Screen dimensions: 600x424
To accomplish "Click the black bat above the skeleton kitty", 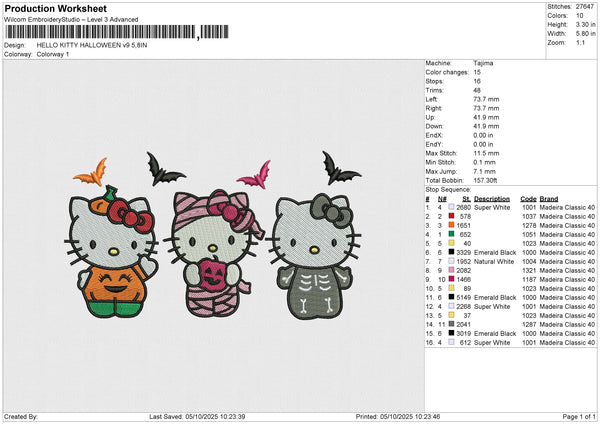I will coord(340,168).
